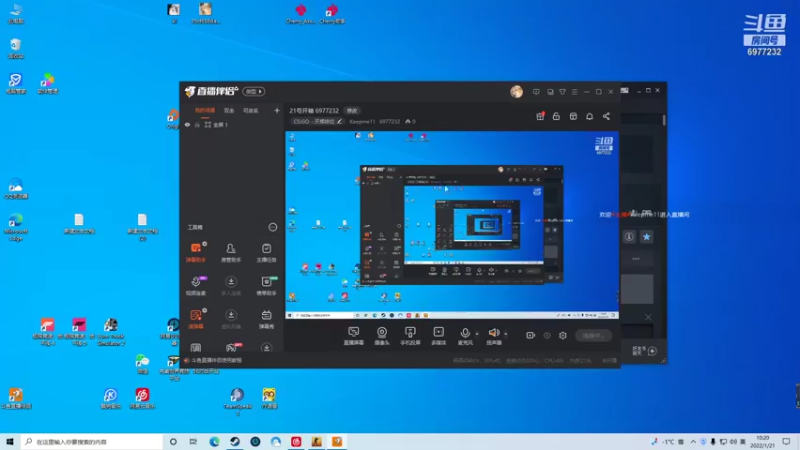The image size is (800, 450).
Task: Open the hamburger menu in title bar
Action: [x=574, y=92]
